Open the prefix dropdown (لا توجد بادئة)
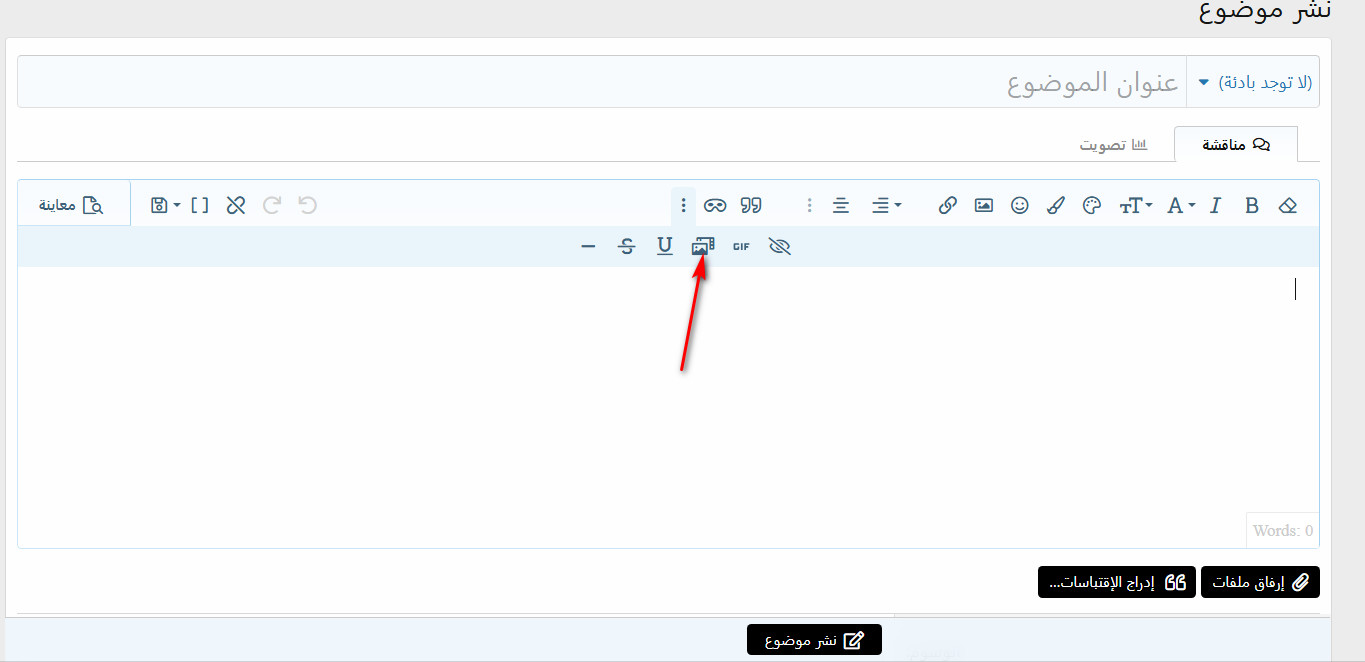Viewport: 1365px width, 662px height. click(1254, 82)
